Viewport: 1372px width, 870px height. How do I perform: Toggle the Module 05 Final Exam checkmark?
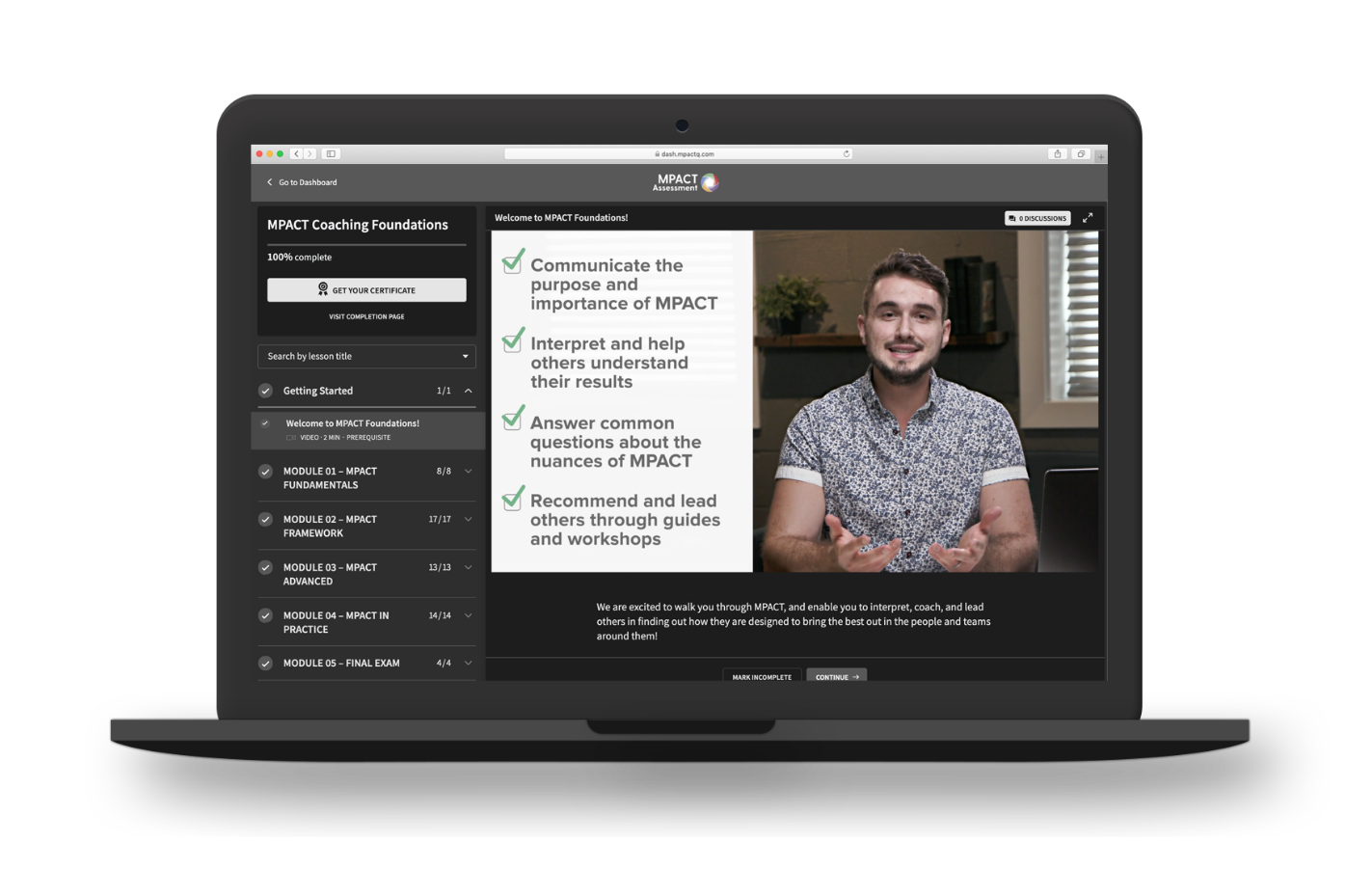point(265,664)
